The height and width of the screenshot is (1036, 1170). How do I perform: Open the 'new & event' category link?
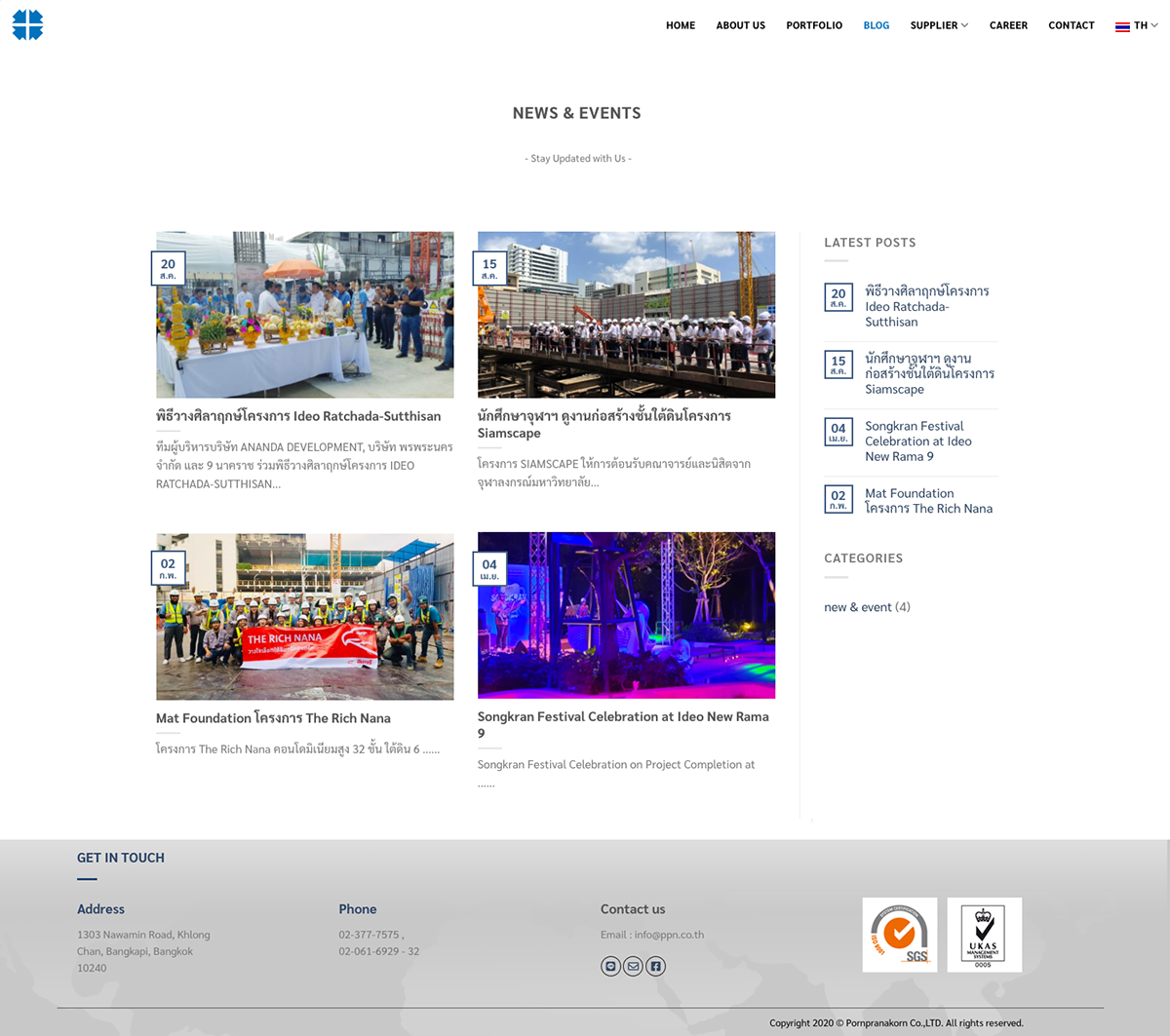click(858, 607)
